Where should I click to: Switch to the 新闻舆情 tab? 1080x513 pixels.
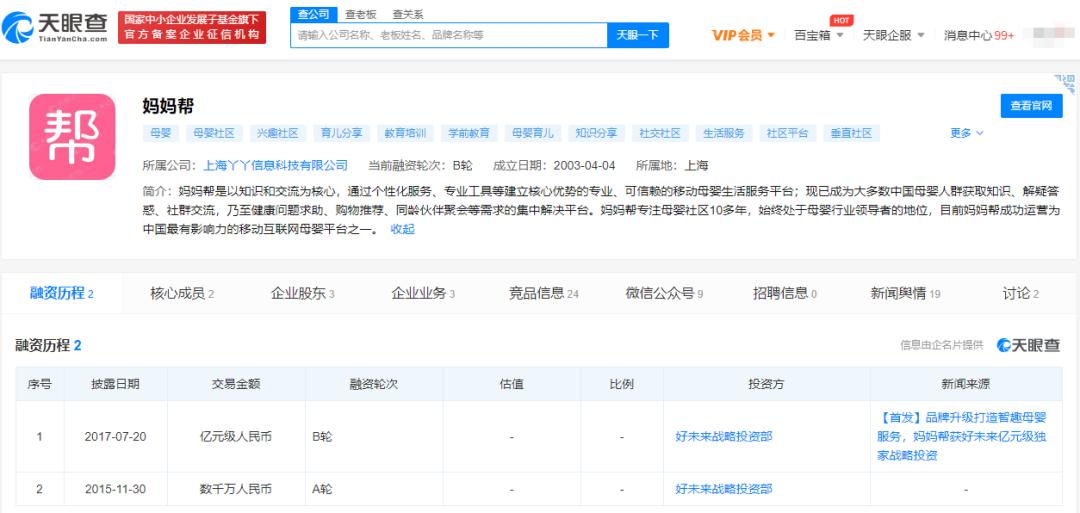(x=905, y=293)
